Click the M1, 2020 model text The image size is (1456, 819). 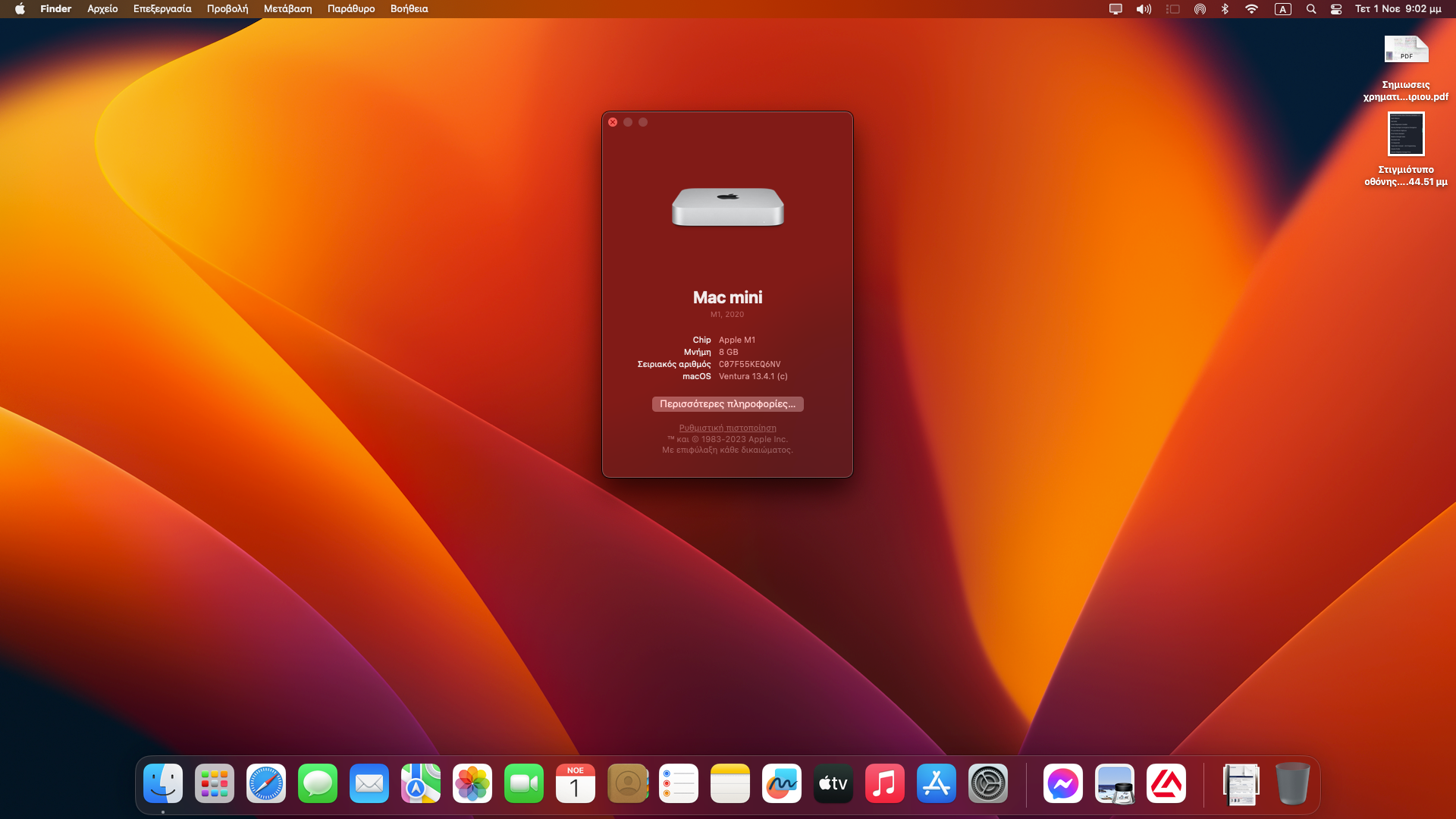(x=727, y=315)
